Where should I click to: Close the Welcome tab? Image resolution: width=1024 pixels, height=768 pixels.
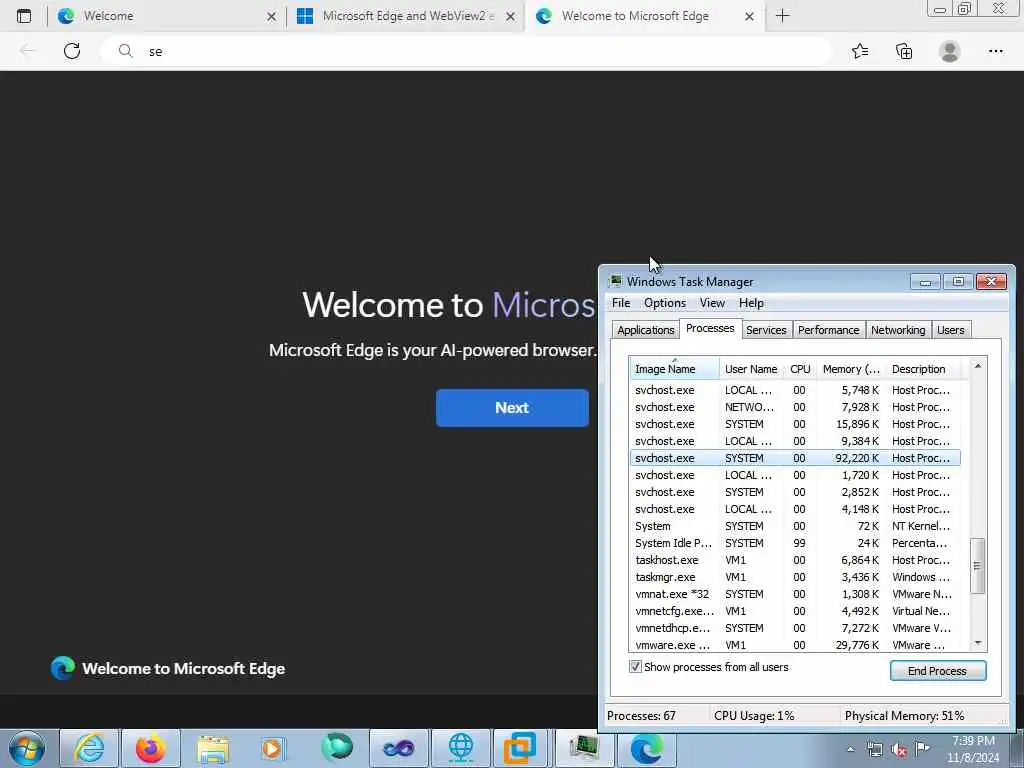click(x=271, y=16)
